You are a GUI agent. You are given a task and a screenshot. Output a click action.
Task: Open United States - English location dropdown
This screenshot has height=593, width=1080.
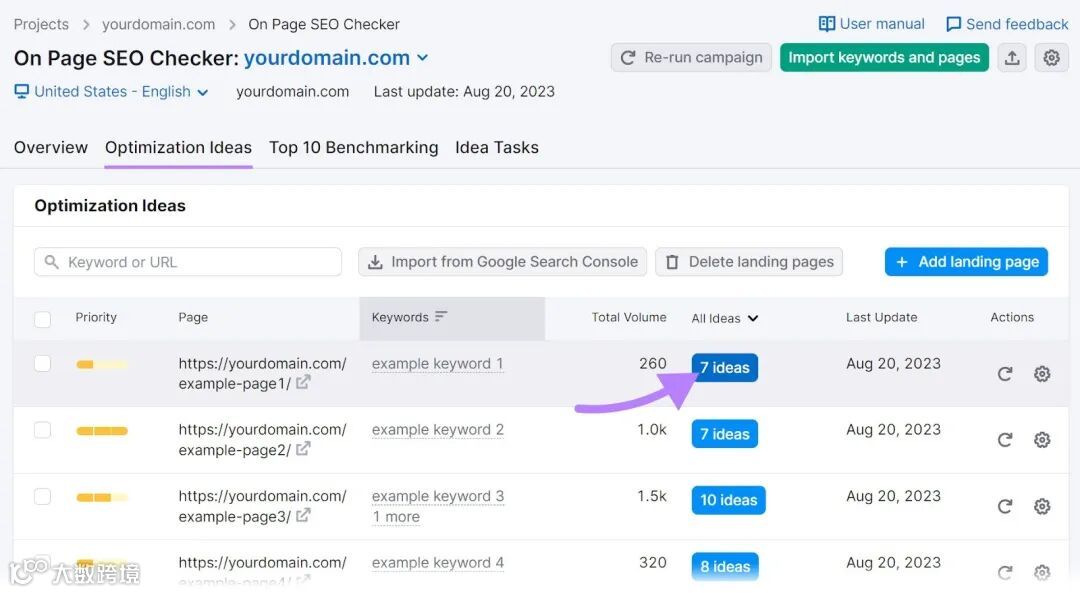(111, 92)
